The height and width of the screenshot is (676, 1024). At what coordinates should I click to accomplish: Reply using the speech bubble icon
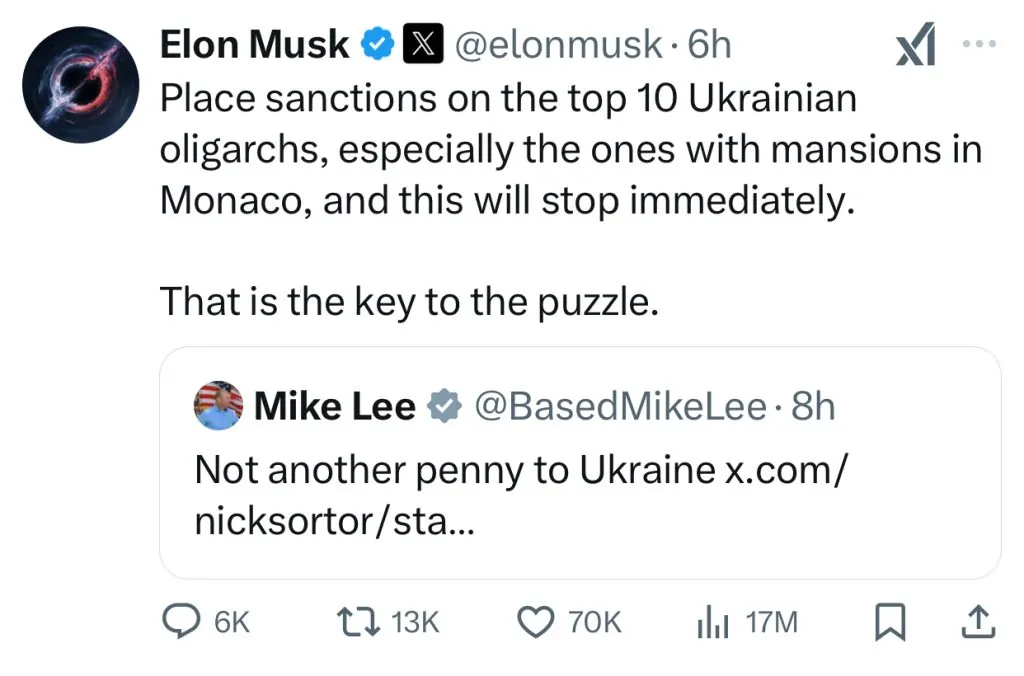point(181,622)
